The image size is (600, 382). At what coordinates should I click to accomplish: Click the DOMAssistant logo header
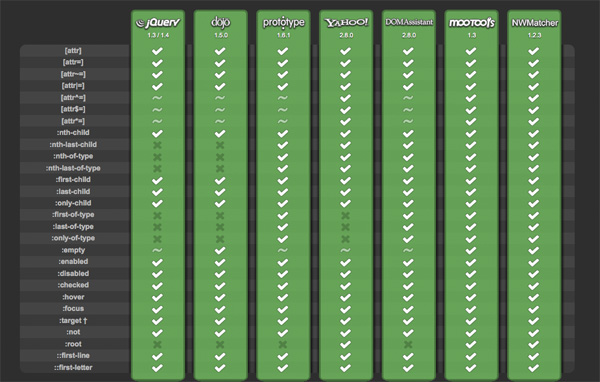coord(409,22)
